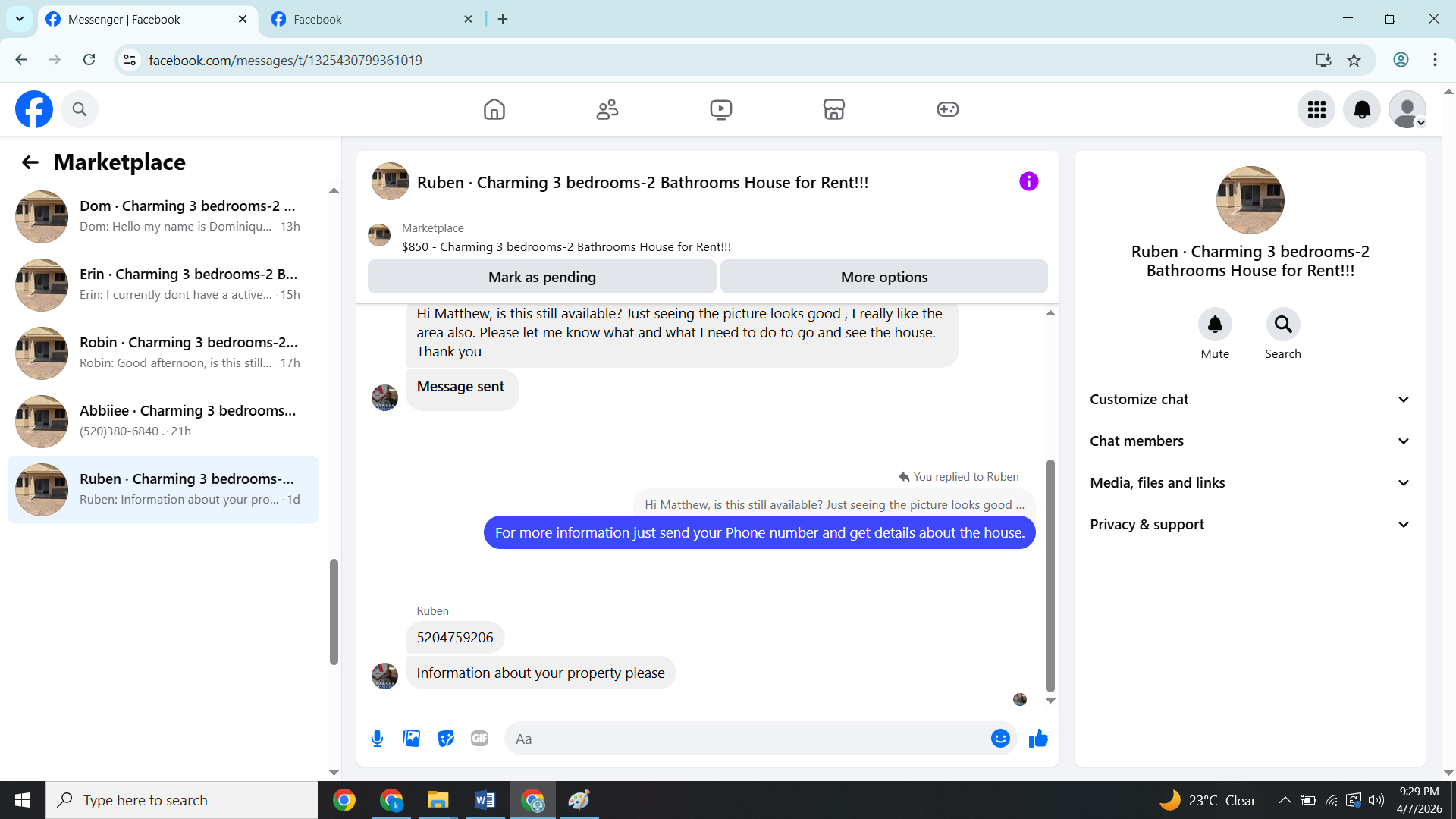Image resolution: width=1456 pixels, height=819 pixels.
Task: Expand the Customize chat section
Action: [x=1250, y=399]
